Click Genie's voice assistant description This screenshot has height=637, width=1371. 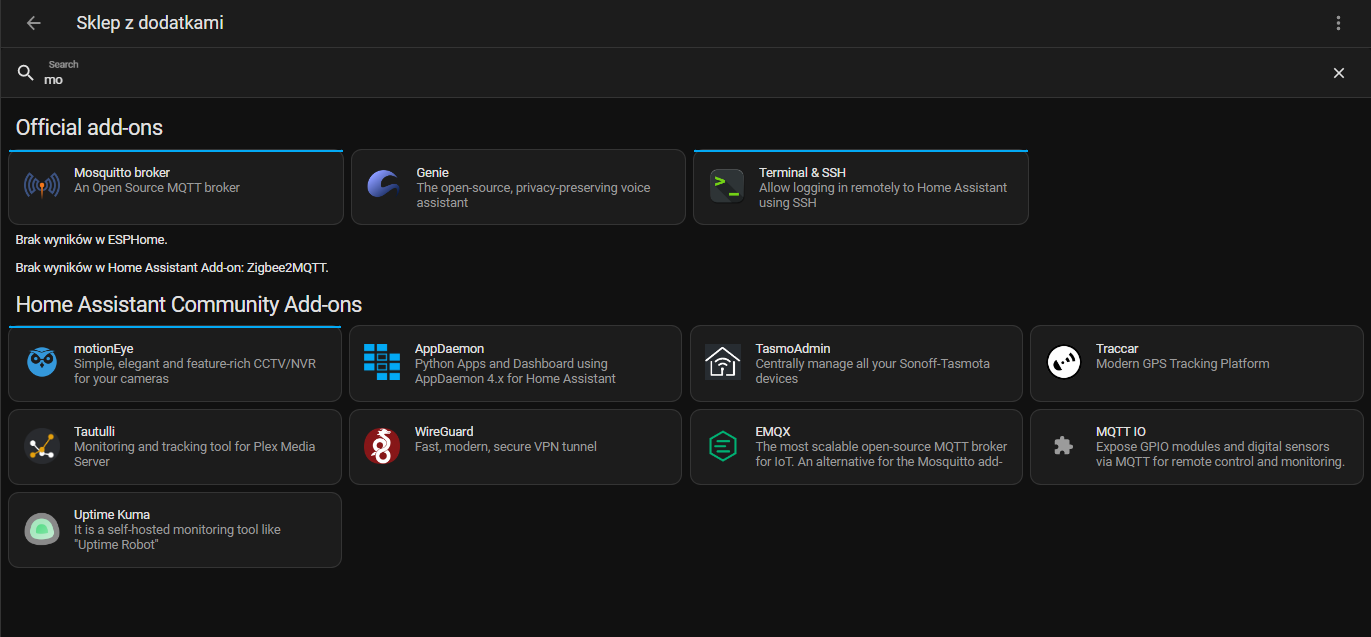point(534,195)
